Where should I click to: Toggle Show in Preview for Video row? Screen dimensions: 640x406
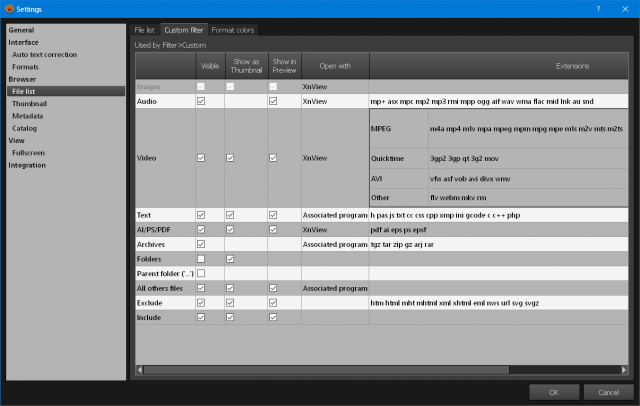(273, 158)
